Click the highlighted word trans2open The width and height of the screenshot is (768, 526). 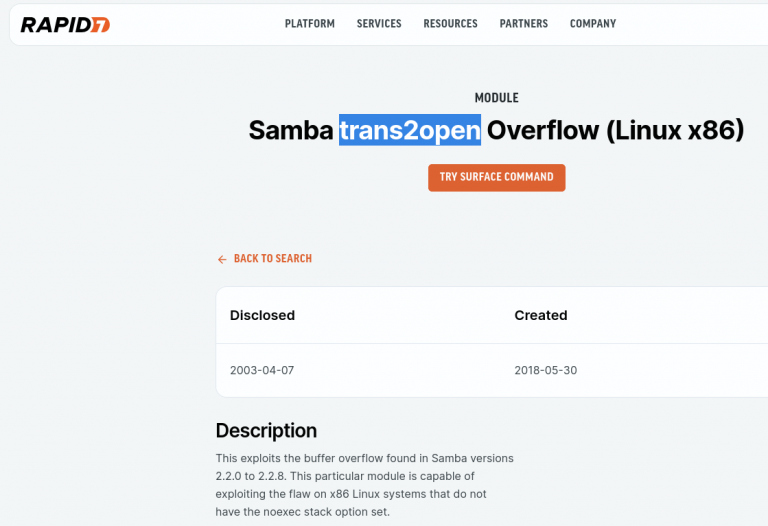tap(410, 130)
